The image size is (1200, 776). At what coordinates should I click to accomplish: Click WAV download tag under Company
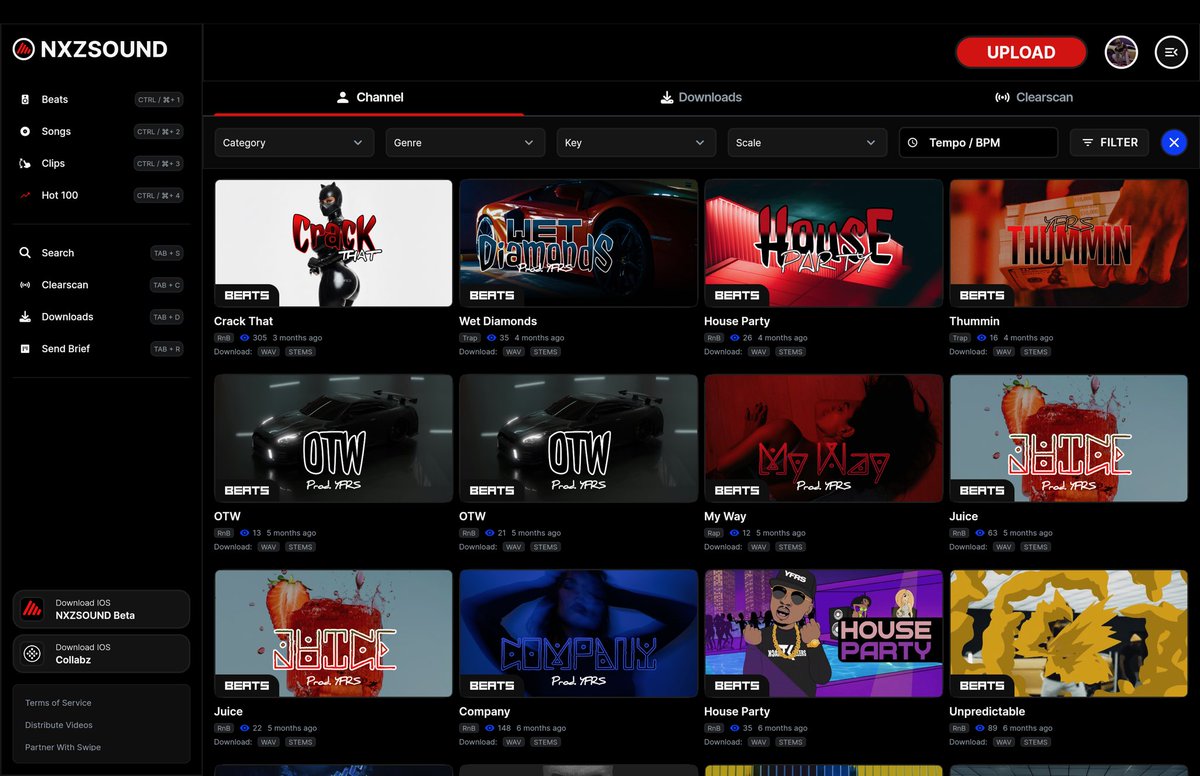click(x=514, y=742)
